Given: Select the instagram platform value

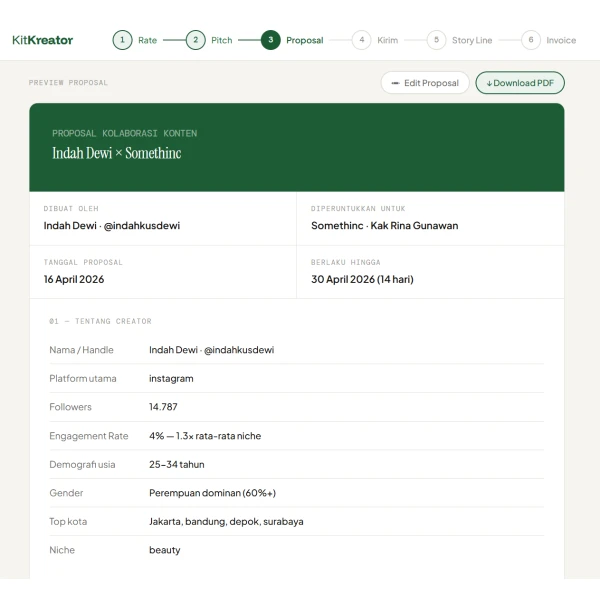Looking at the screenshot, I should coord(171,378).
